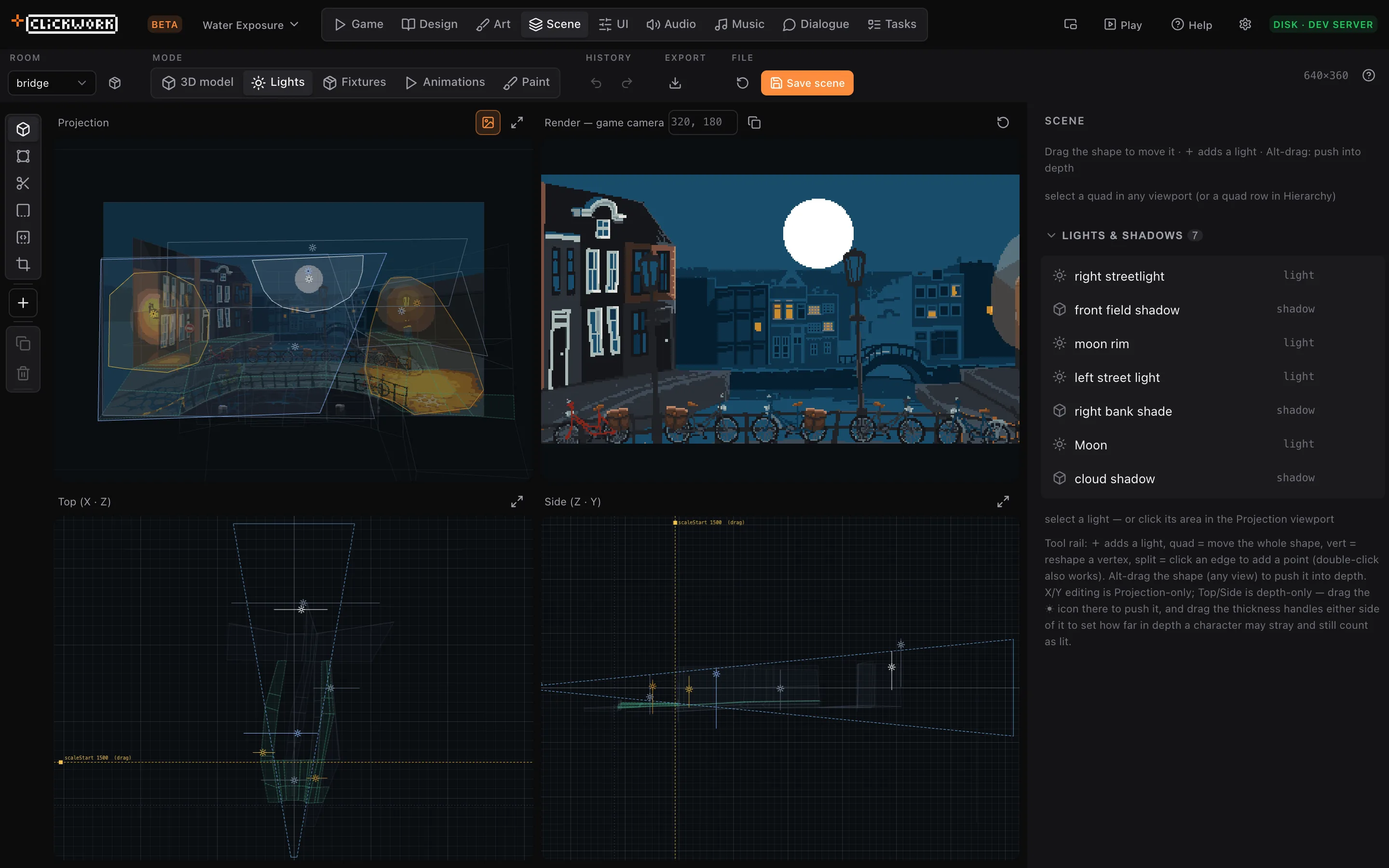This screenshot has width=1389, height=868.
Task: Click the help icon beside 640×360
Action: click(1369, 75)
